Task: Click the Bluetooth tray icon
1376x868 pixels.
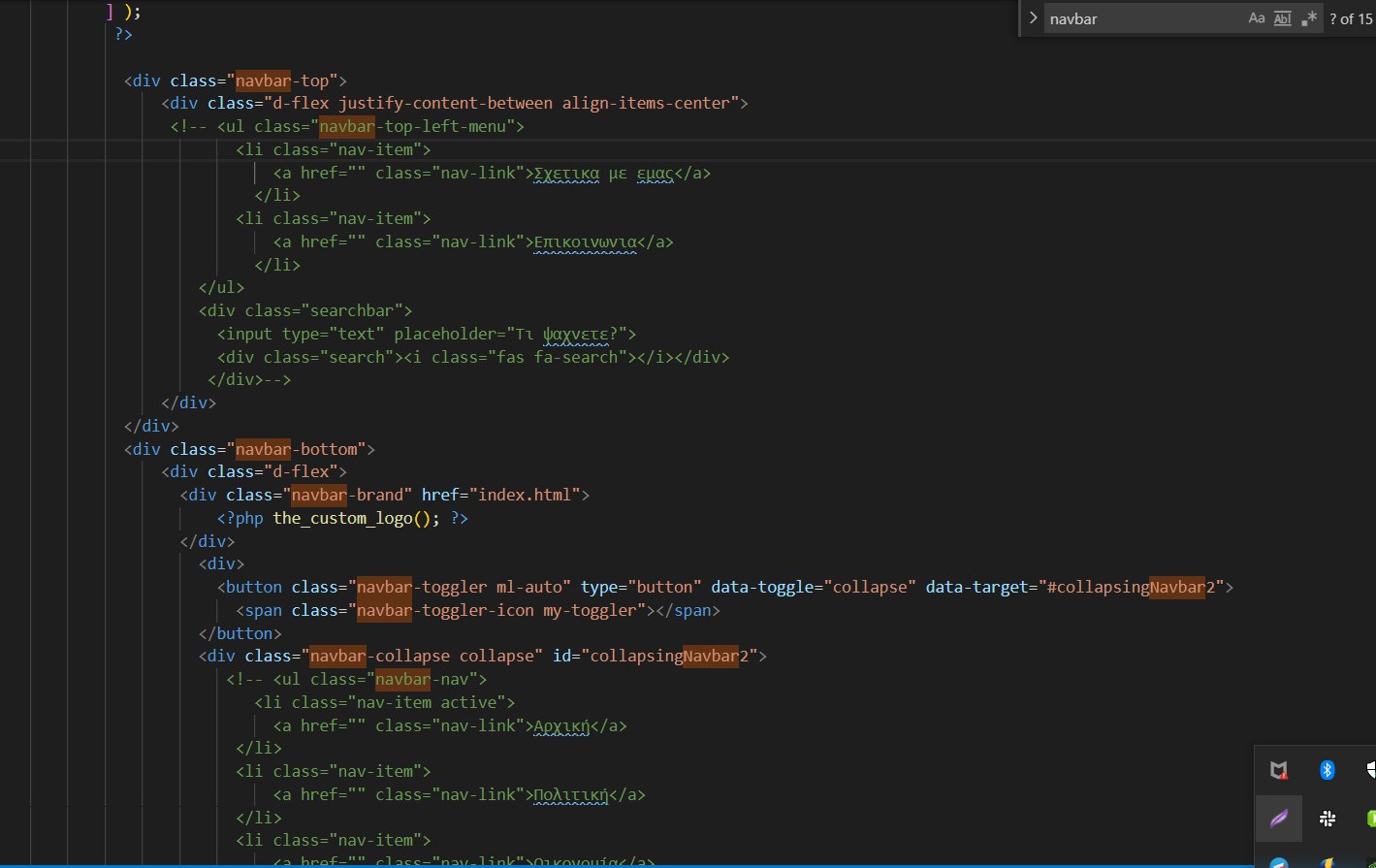Action: [x=1328, y=770]
